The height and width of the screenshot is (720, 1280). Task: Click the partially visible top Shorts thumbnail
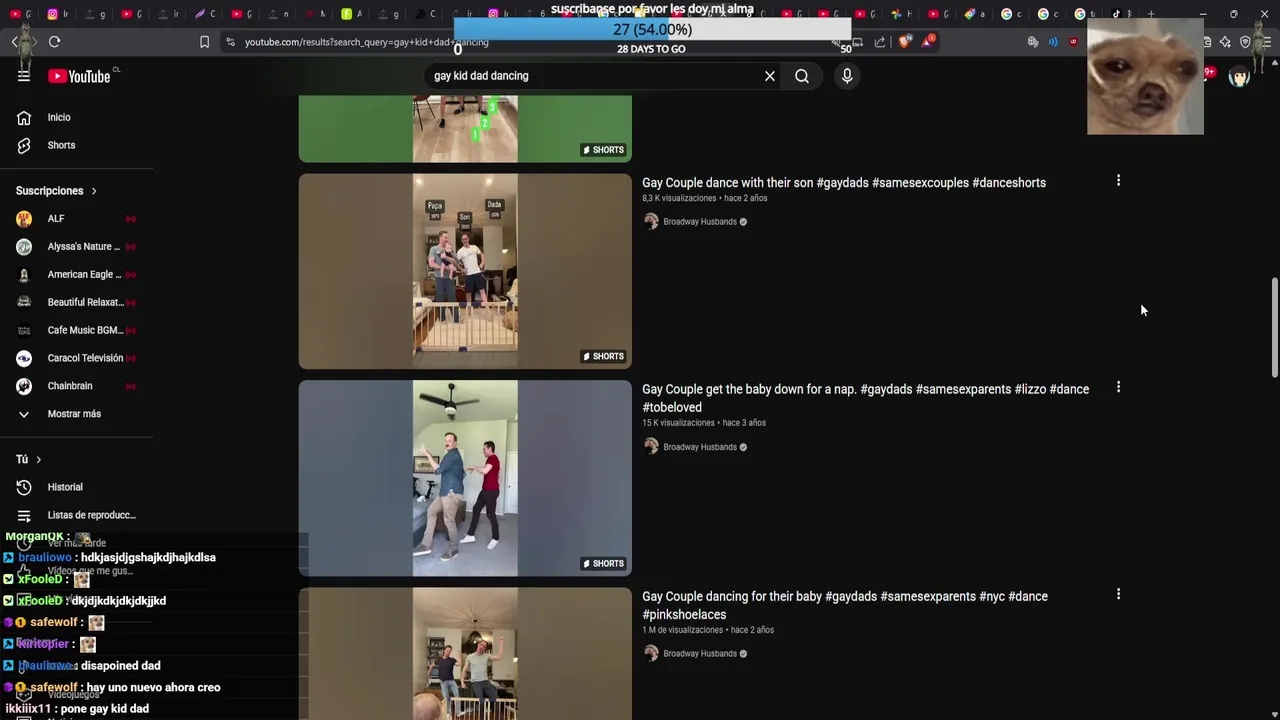tap(465, 129)
